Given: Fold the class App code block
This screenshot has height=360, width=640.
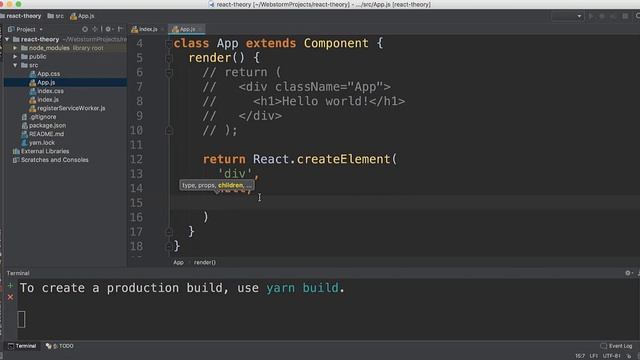Looking at the screenshot, I should click(x=169, y=43).
